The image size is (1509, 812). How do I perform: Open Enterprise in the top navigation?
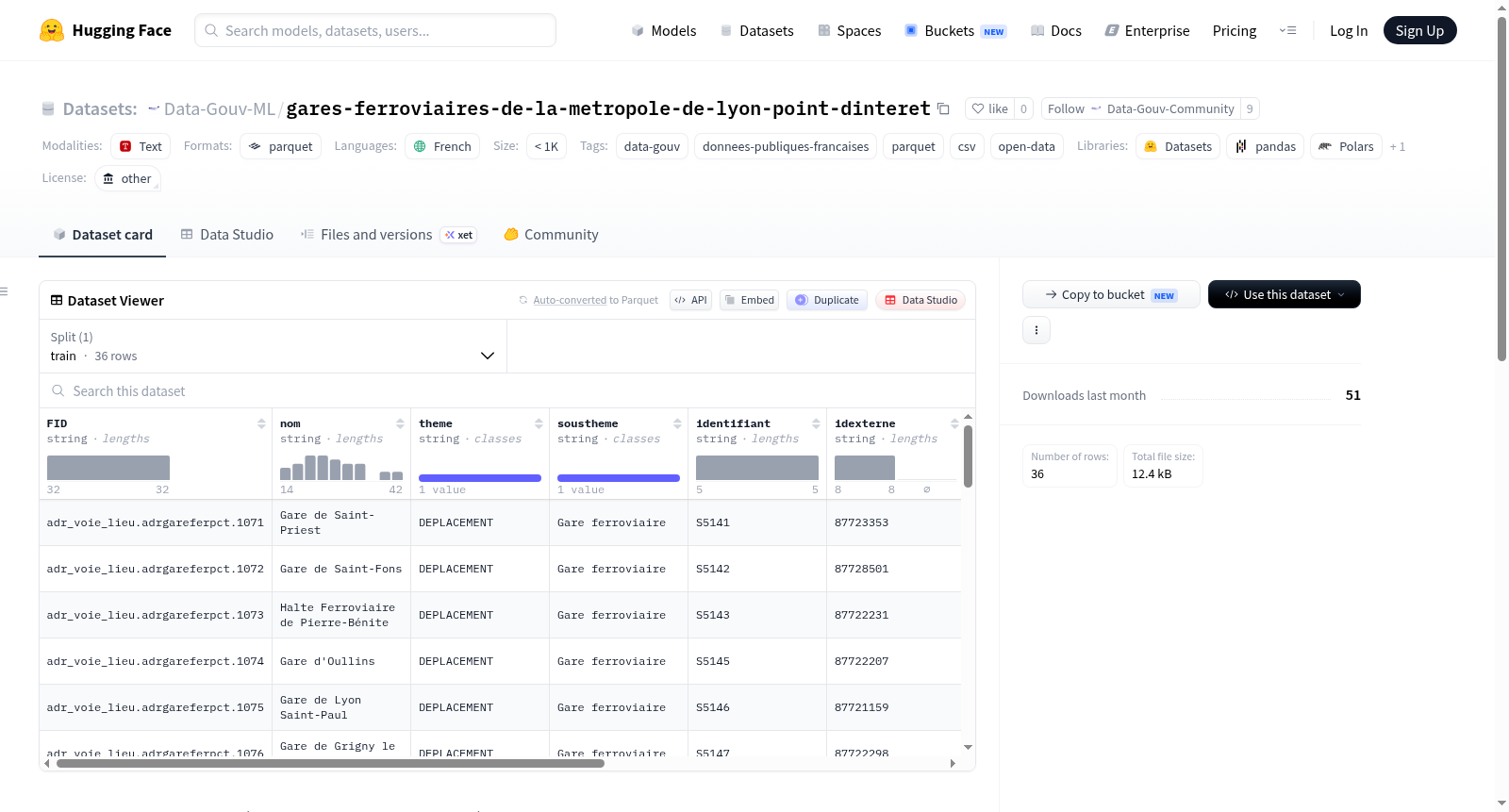pyautogui.click(x=1147, y=30)
